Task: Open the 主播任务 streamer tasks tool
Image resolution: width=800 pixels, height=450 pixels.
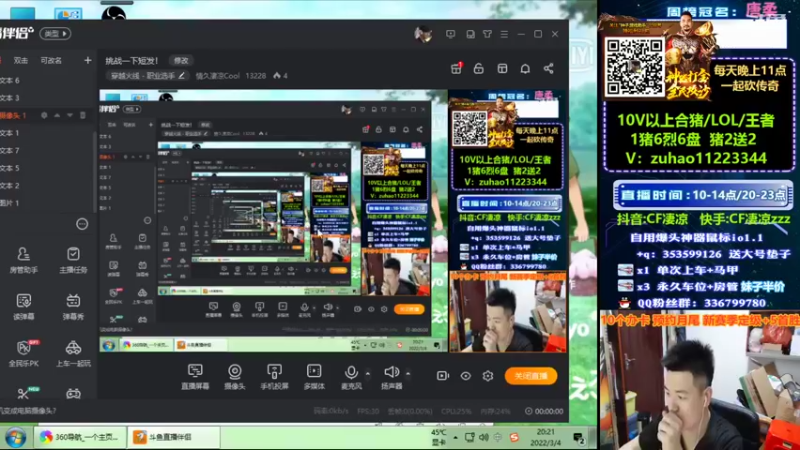Action: coord(73,259)
